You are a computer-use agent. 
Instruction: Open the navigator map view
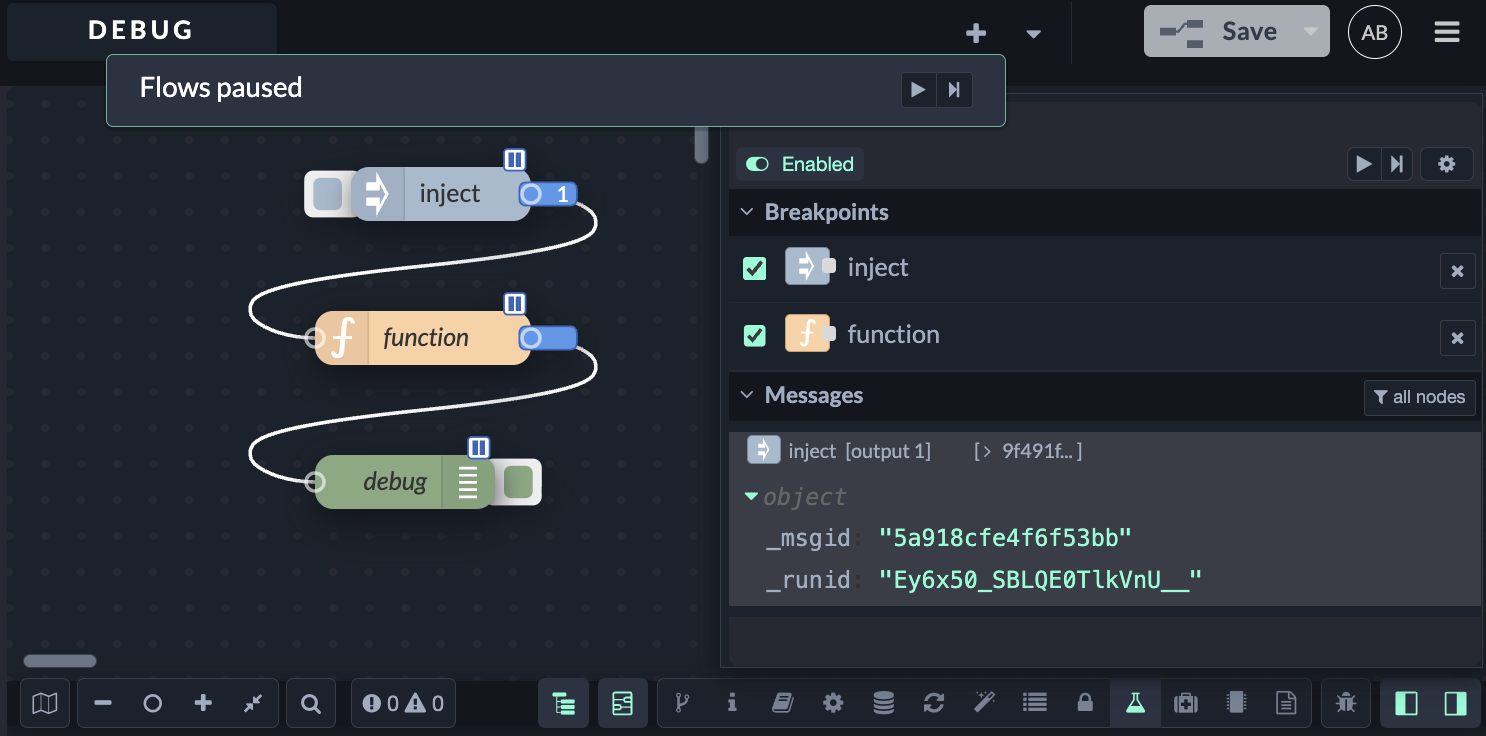(x=45, y=704)
